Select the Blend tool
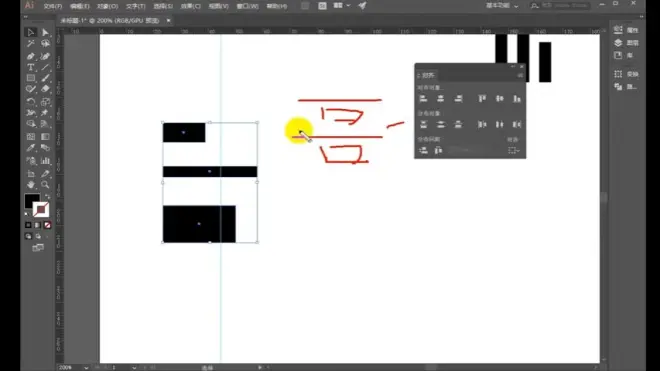This screenshot has height=371, width=660. pos(45,148)
